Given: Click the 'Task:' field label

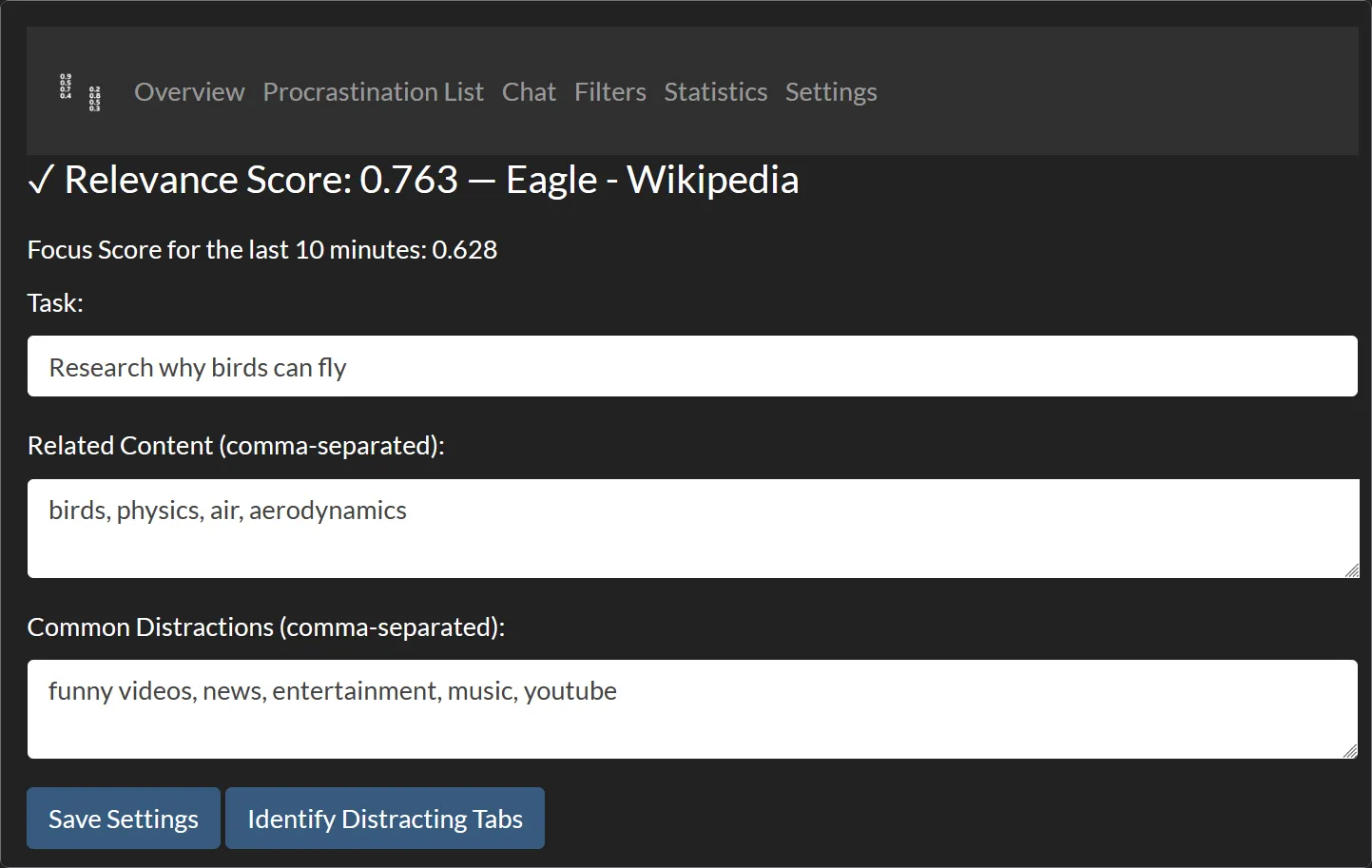Looking at the screenshot, I should [55, 303].
